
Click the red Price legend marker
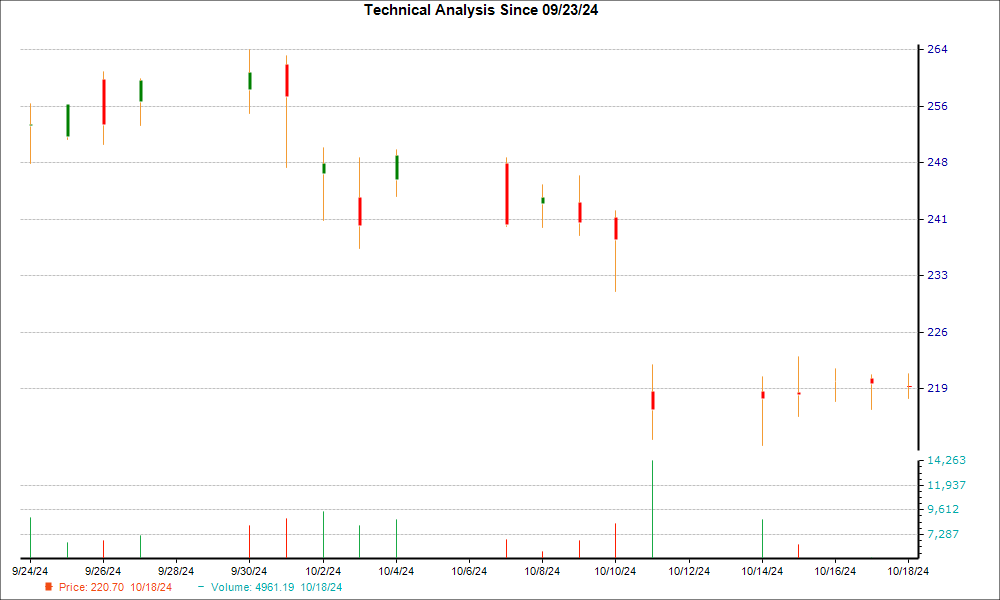(49, 588)
